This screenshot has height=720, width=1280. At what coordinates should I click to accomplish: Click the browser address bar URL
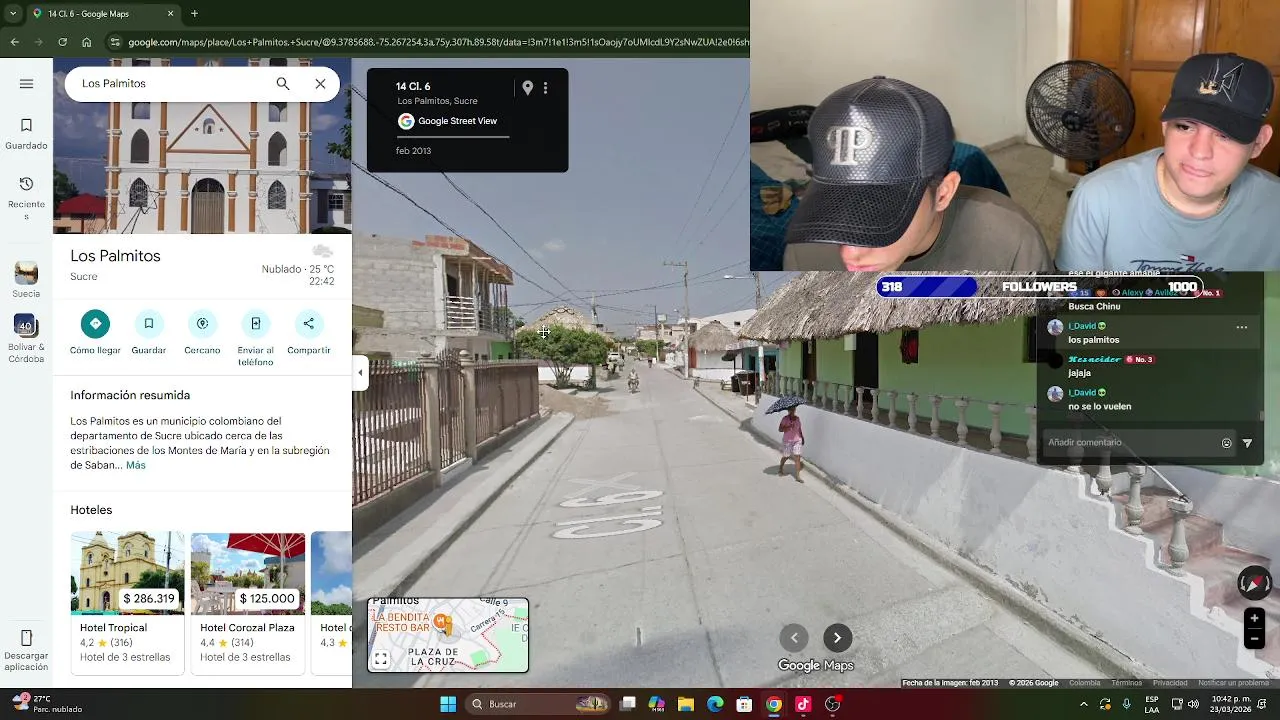coord(438,42)
